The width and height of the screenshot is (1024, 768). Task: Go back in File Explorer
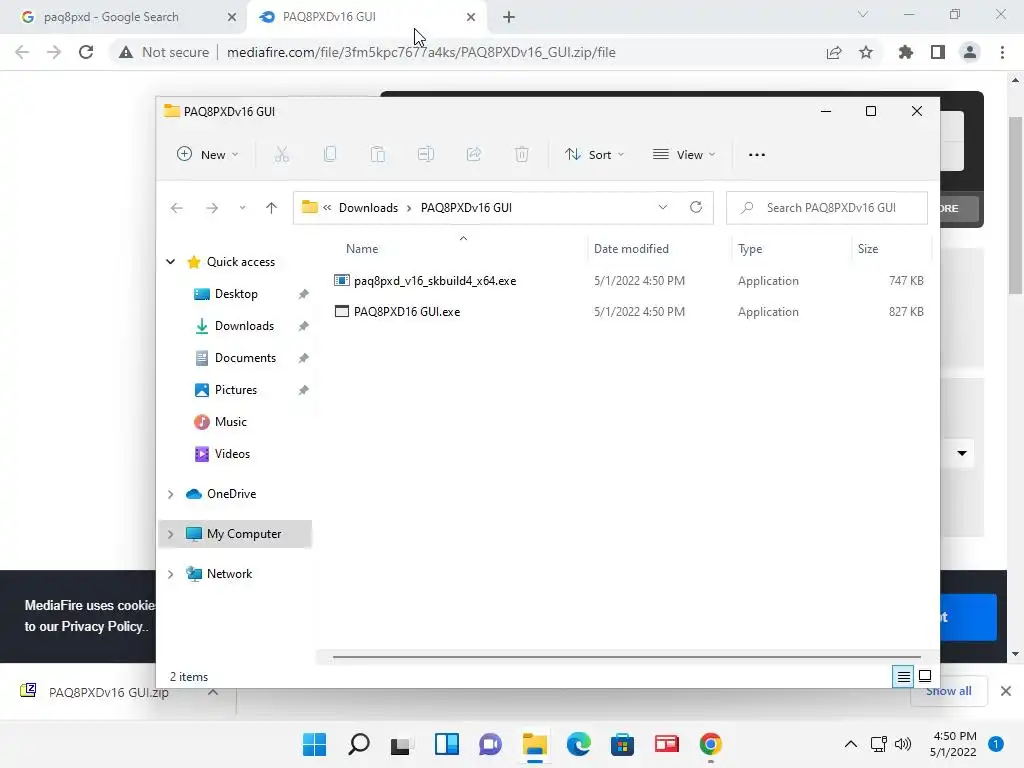[176, 208]
